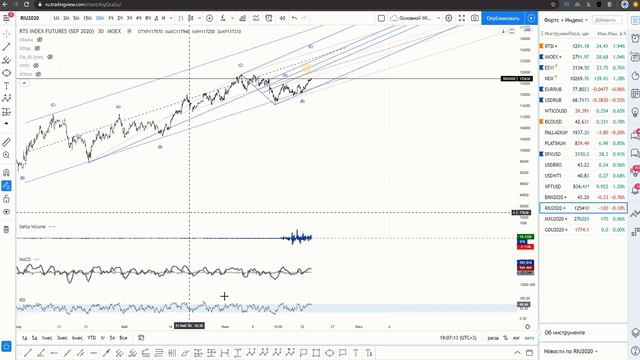Toggle visibility of the fourth indicator in legend
The image size is (640, 360).
(x=36, y=66)
